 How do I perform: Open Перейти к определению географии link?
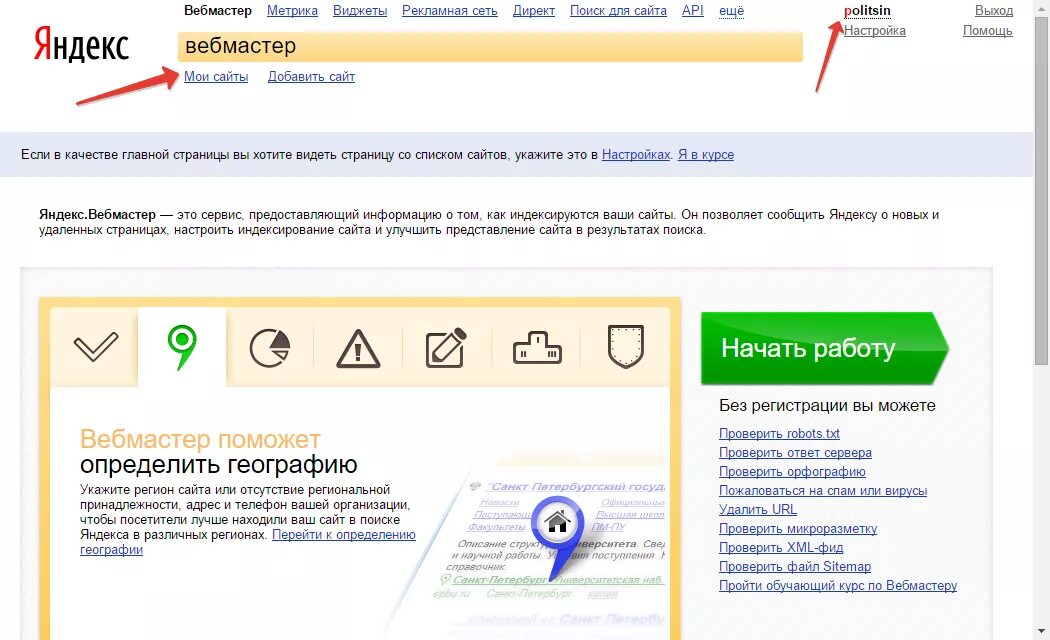[248, 542]
